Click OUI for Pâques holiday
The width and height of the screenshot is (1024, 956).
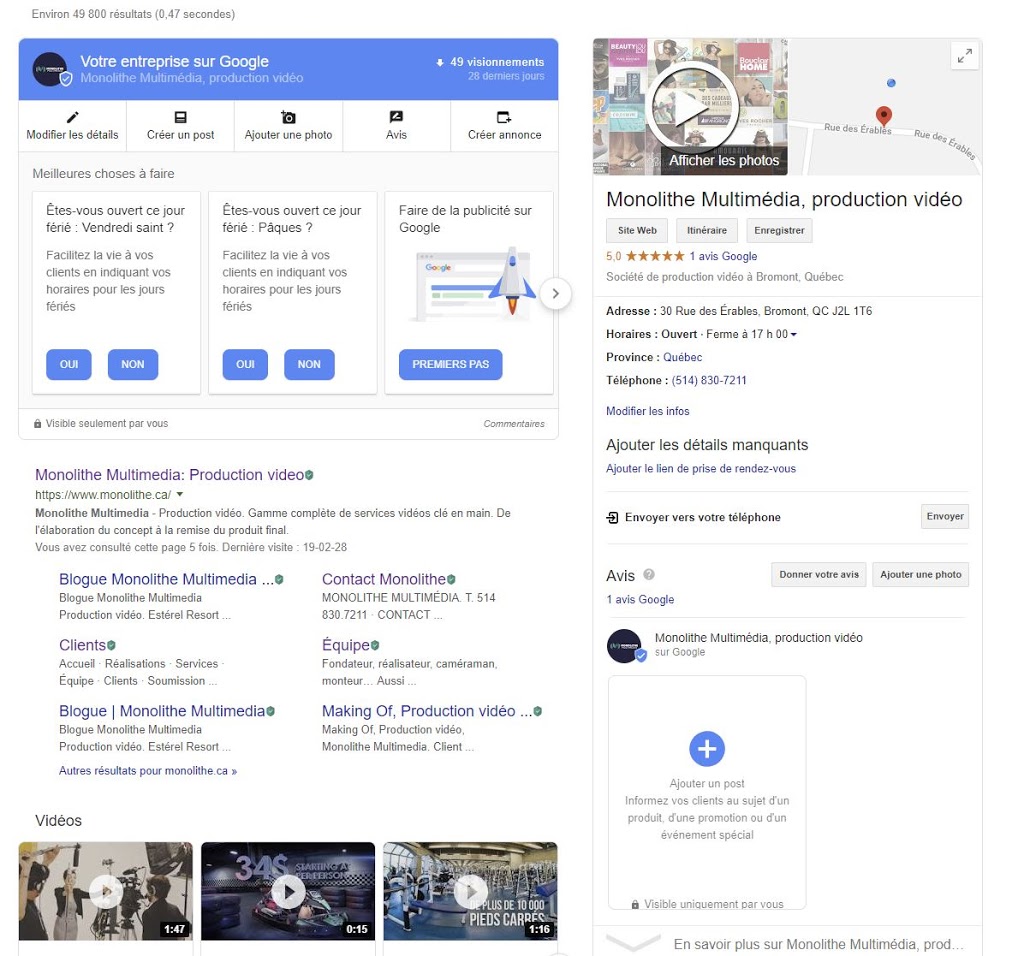pos(245,364)
